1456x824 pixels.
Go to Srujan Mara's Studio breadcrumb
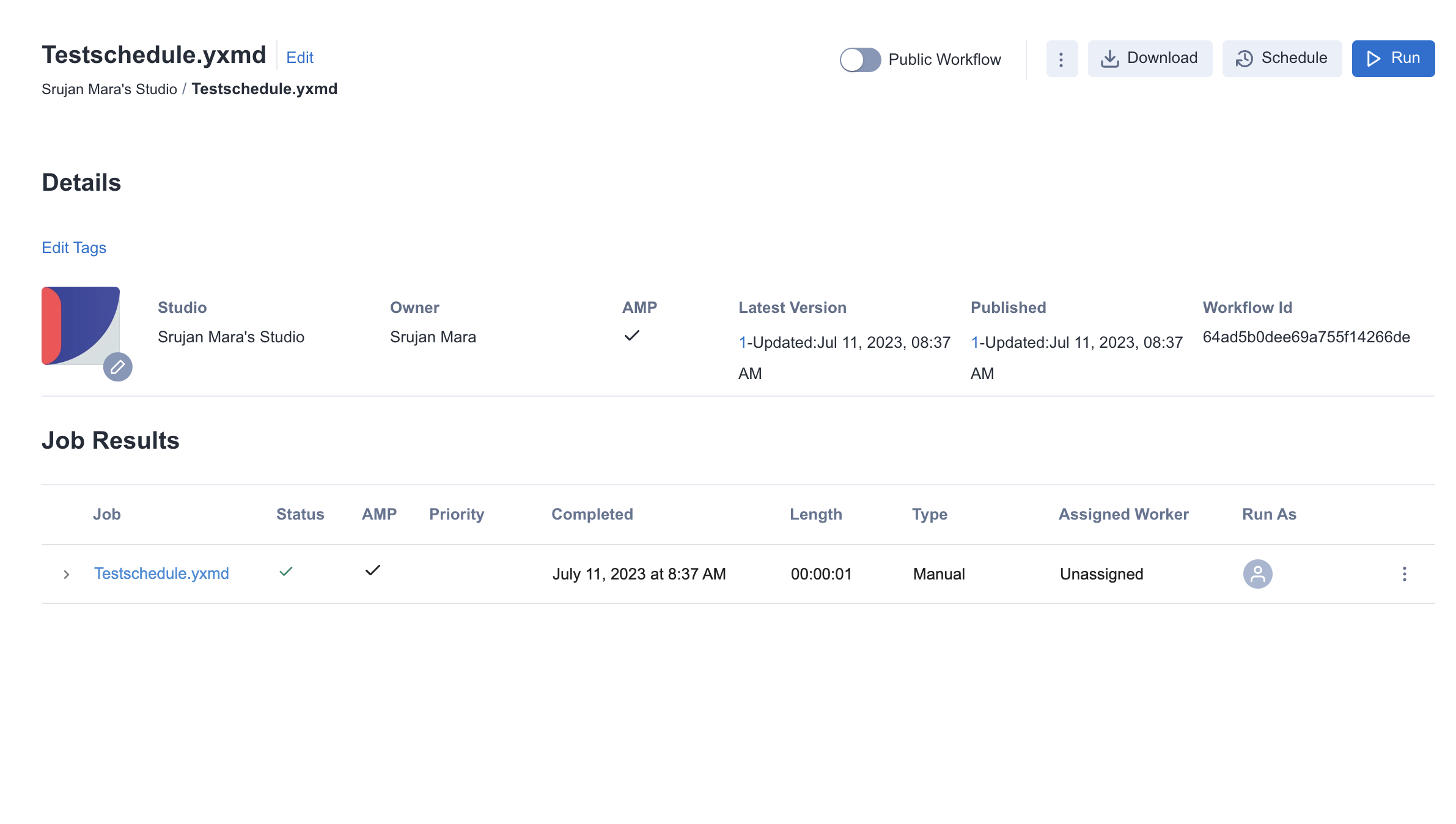109,89
